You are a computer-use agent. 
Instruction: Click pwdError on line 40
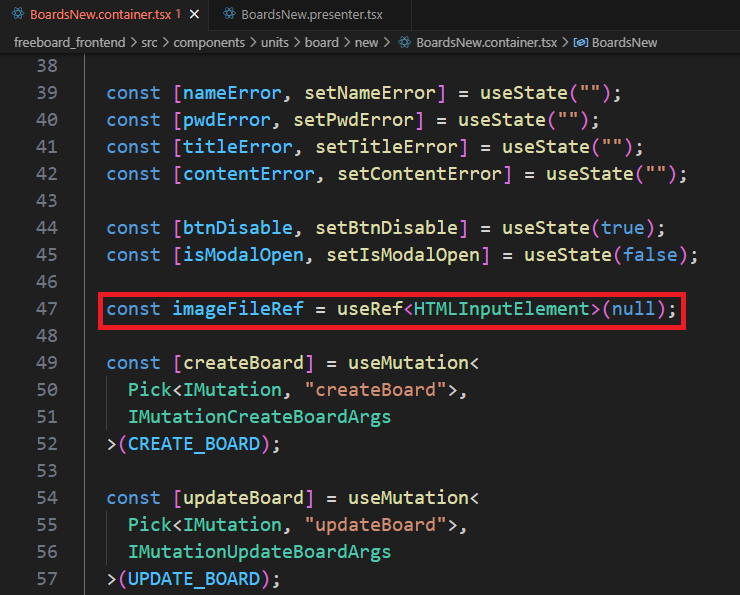coord(227,119)
